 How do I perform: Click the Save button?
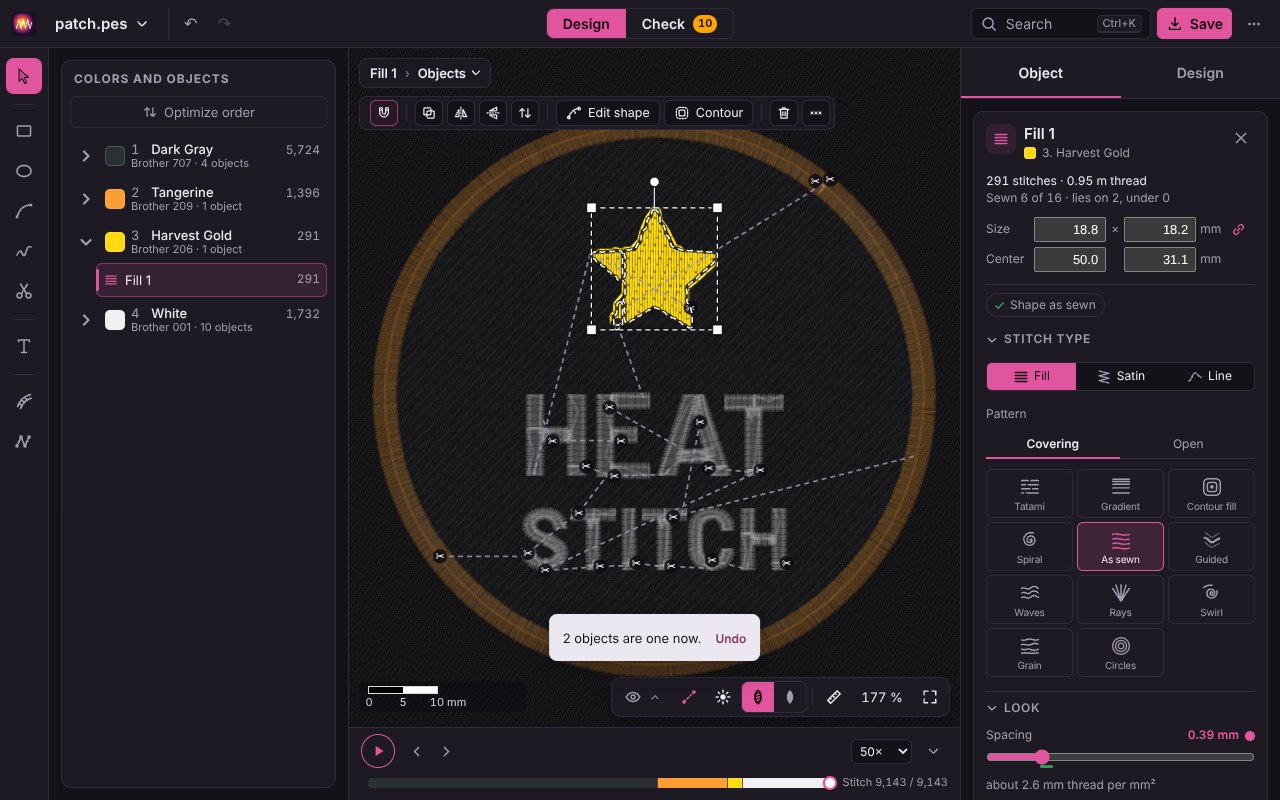point(1194,24)
